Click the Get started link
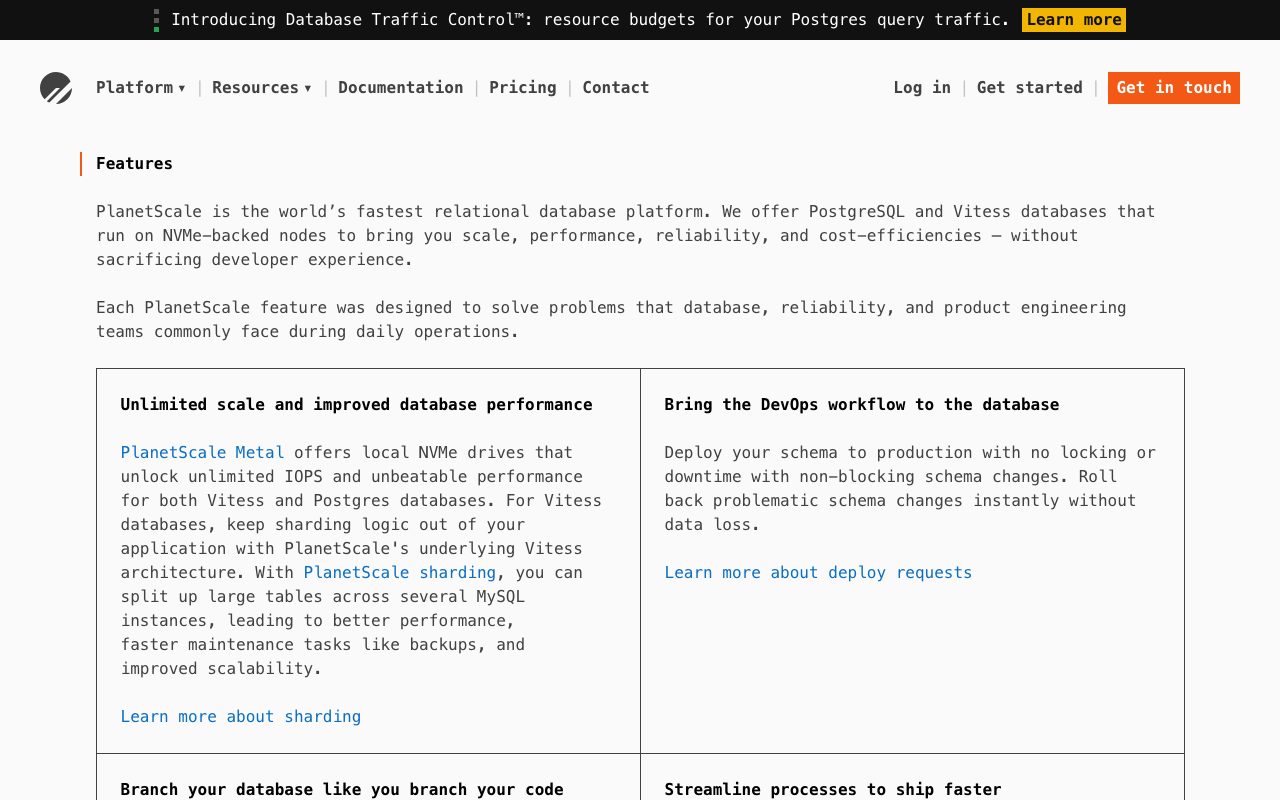Image resolution: width=1280 pixels, height=800 pixels. click(1030, 88)
